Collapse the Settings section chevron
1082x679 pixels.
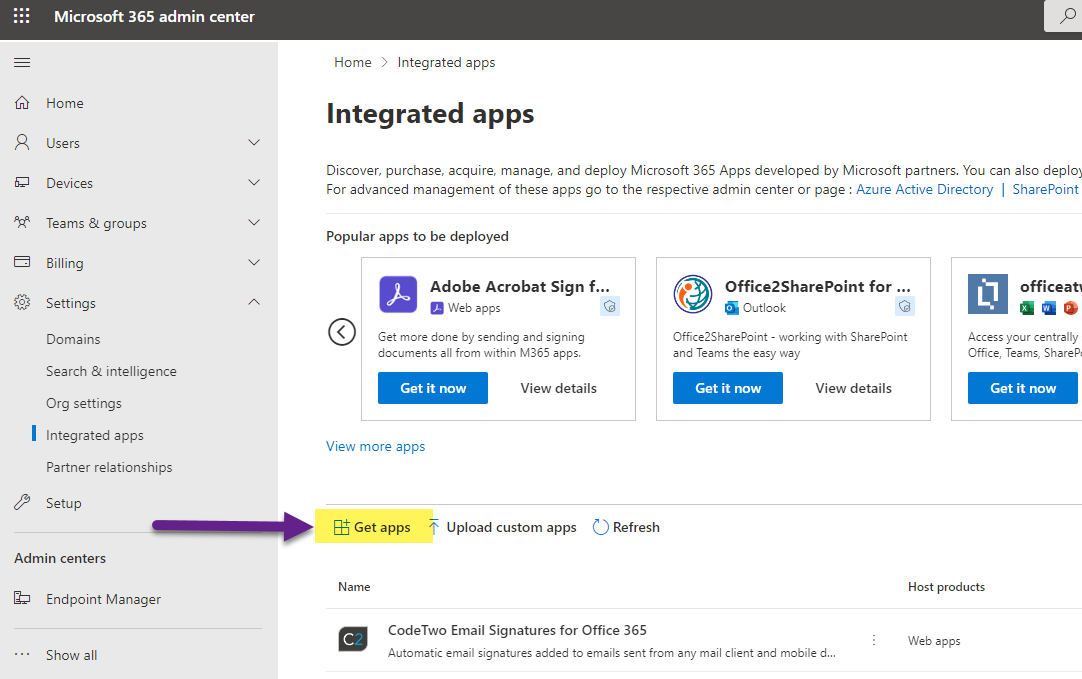coord(254,302)
